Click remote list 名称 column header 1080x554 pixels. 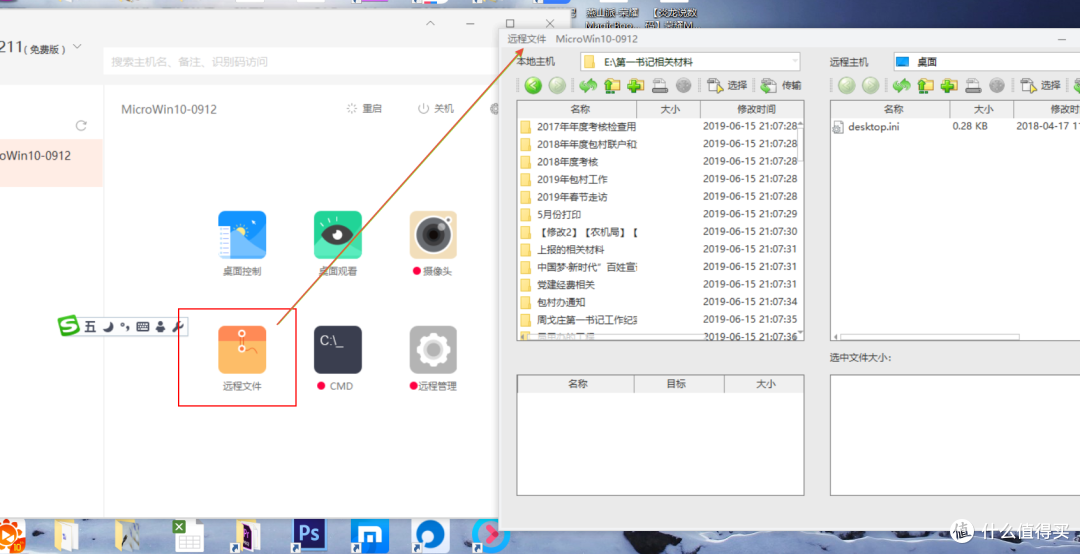coord(891,109)
